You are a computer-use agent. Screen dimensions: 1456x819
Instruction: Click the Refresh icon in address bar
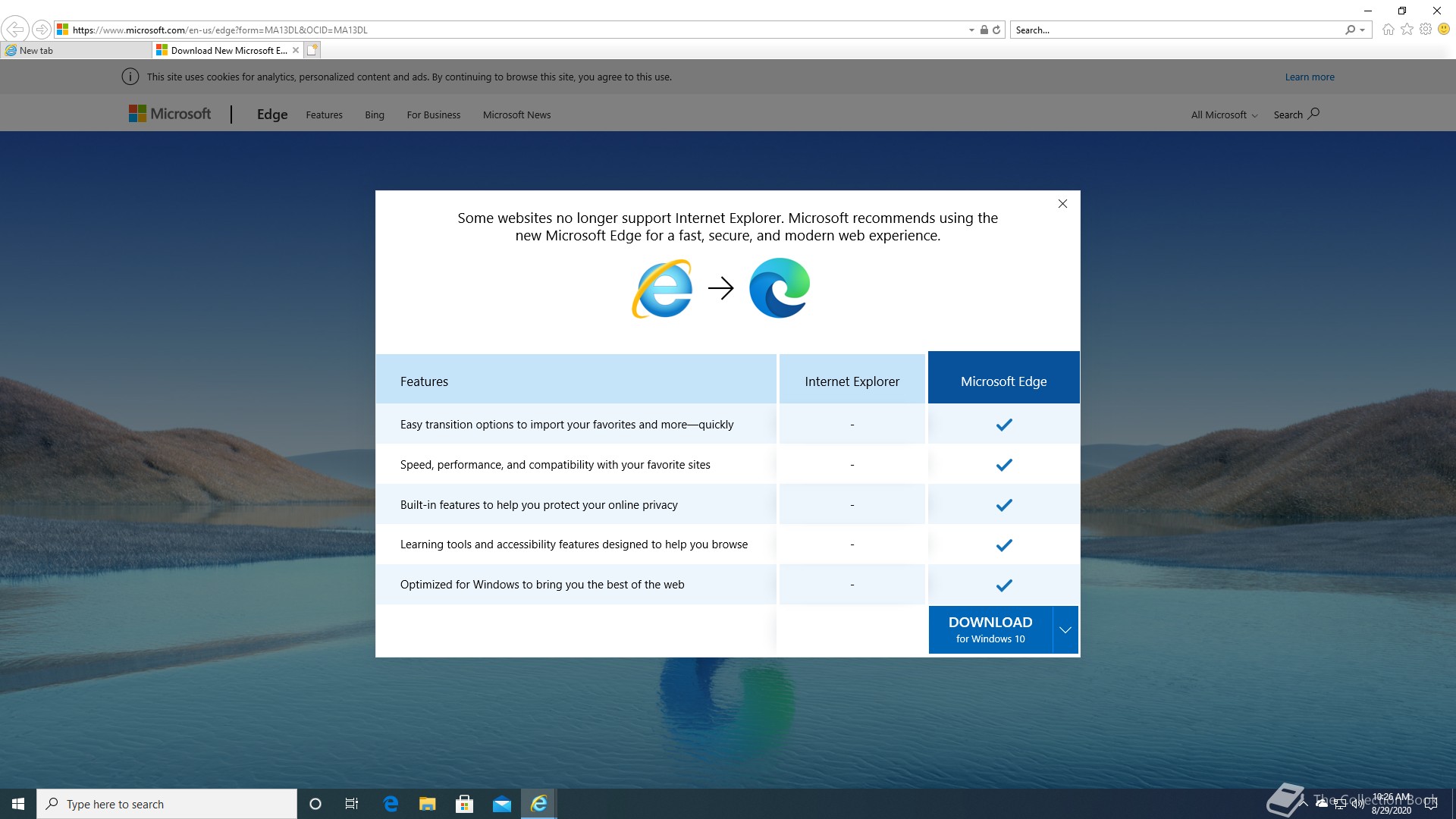(x=996, y=30)
